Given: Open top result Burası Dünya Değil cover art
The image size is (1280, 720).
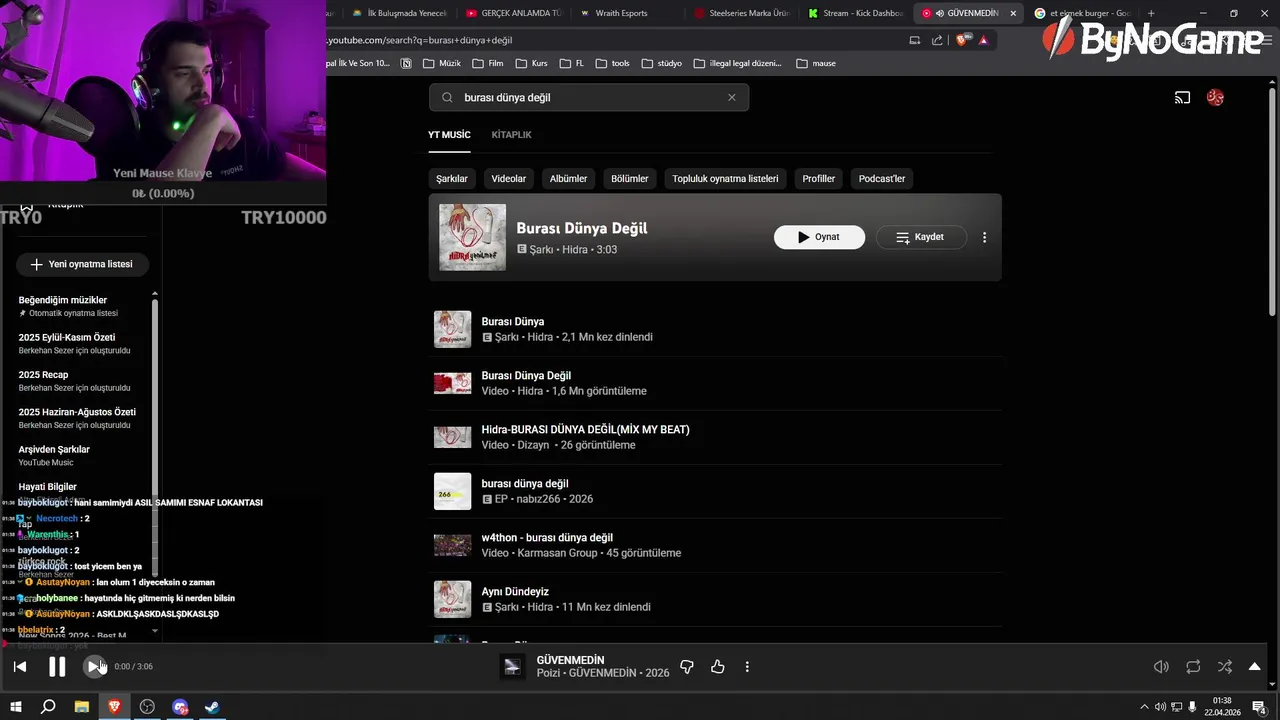Looking at the screenshot, I should [x=472, y=237].
